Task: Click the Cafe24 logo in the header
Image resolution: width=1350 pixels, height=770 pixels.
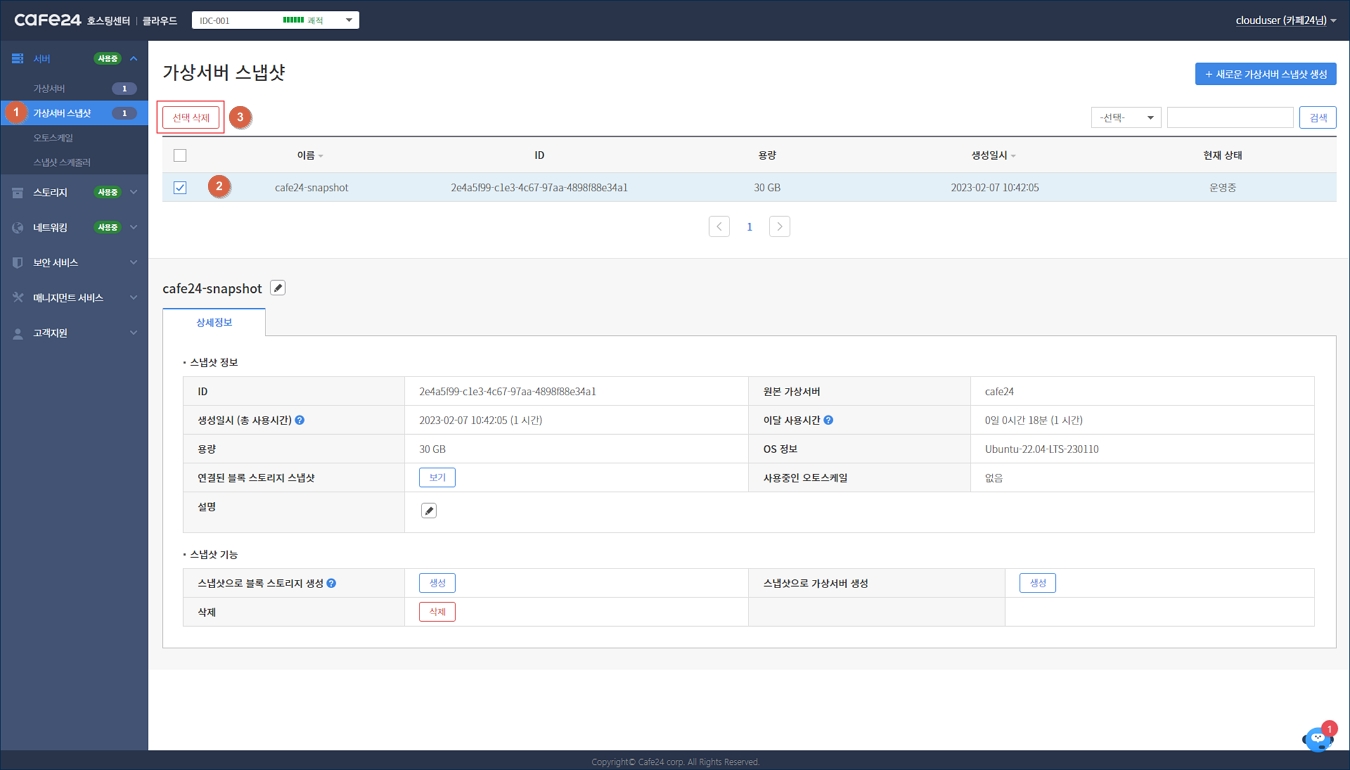Action: point(47,20)
